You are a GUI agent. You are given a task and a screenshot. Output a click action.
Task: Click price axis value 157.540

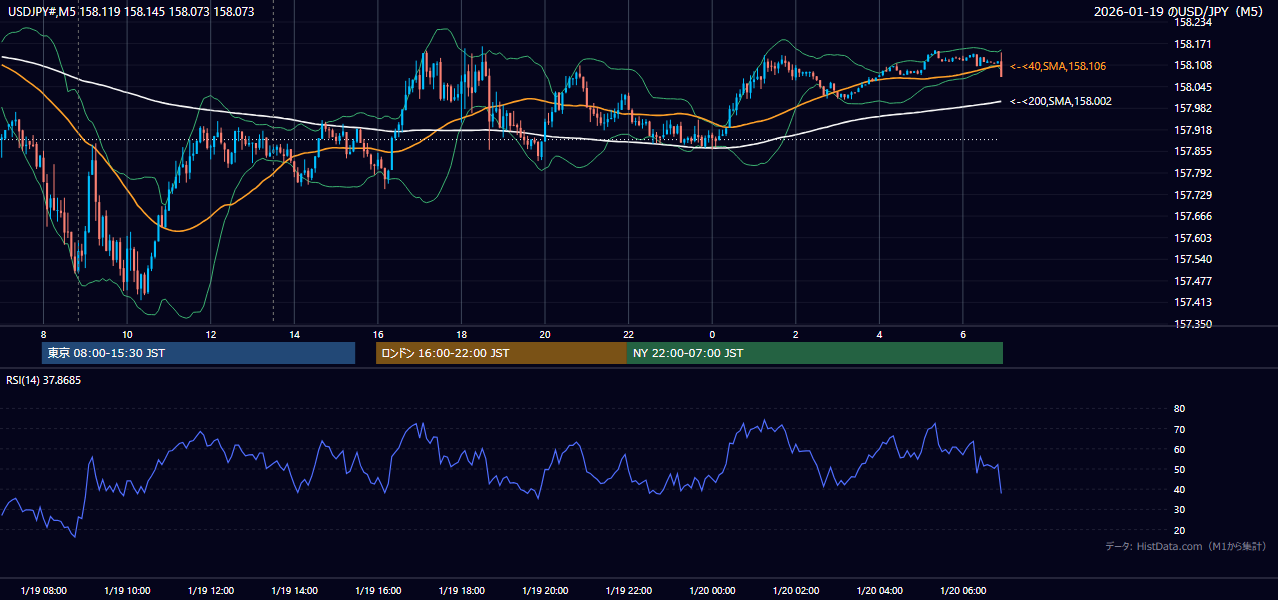point(1192,259)
